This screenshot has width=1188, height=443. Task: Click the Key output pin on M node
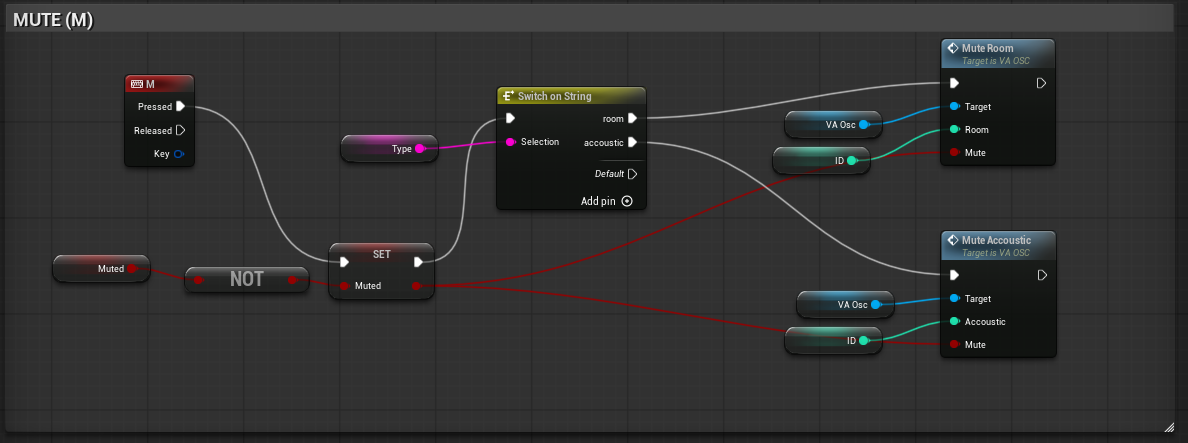[179, 154]
